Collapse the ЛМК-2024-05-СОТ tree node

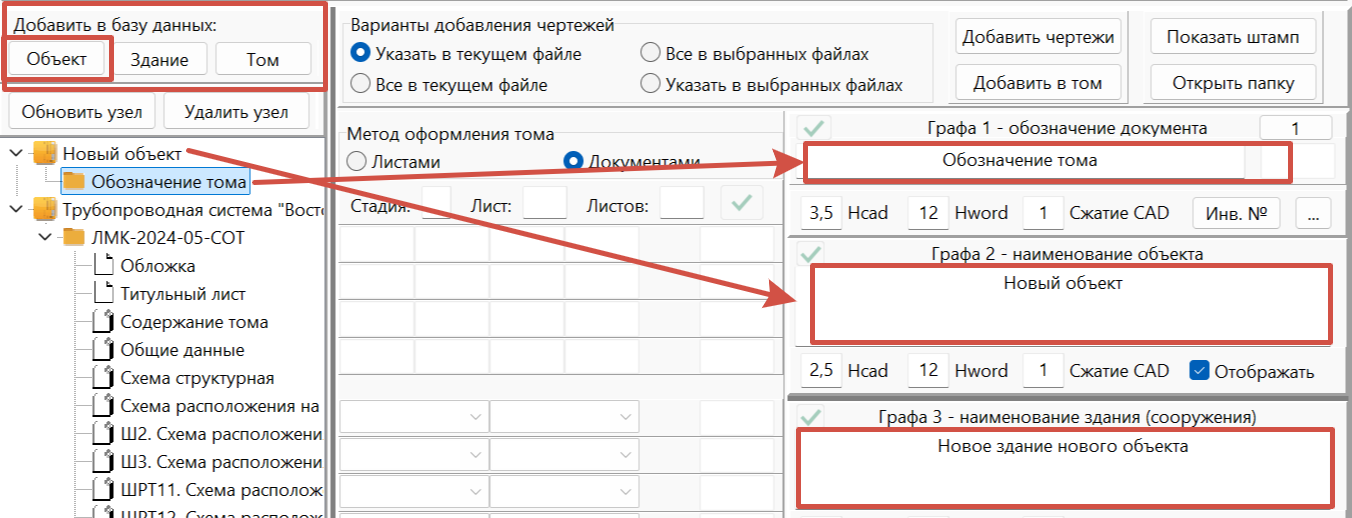point(44,237)
